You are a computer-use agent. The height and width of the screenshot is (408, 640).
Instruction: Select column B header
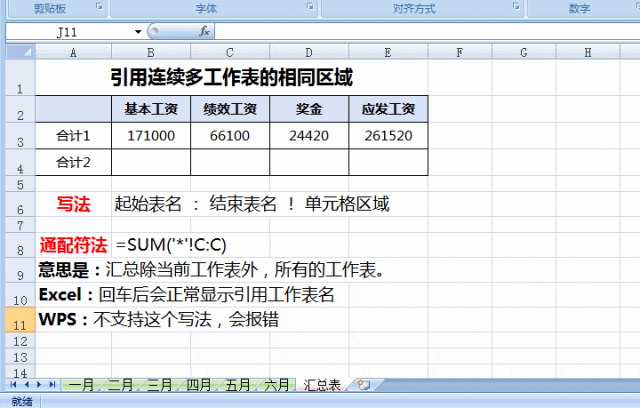pyautogui.click(x=151, y=53)
